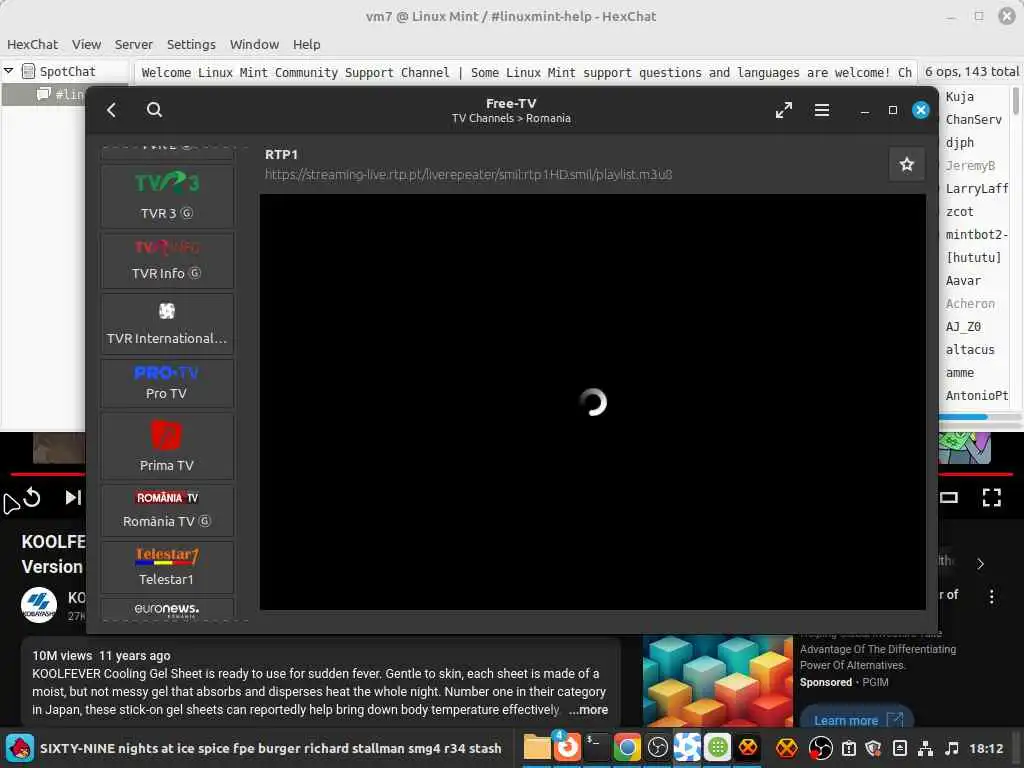Replay the YouTube video
Screen dimensions: 1024x768
point(32,498)
